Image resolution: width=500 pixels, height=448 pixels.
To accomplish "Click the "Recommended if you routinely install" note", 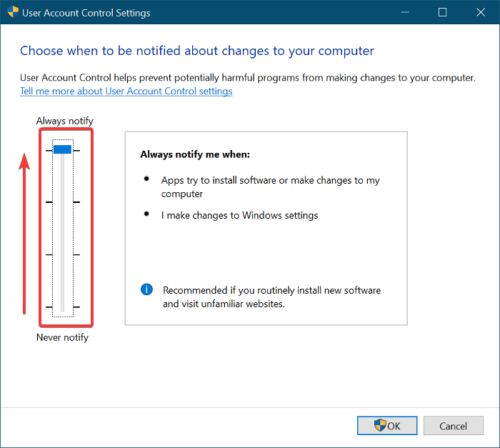I will 272,297.
